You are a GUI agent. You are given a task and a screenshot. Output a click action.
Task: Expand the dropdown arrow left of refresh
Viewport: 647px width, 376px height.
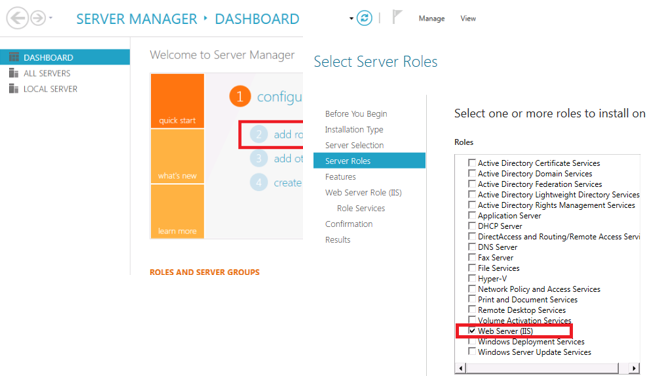tap(351, 19)
